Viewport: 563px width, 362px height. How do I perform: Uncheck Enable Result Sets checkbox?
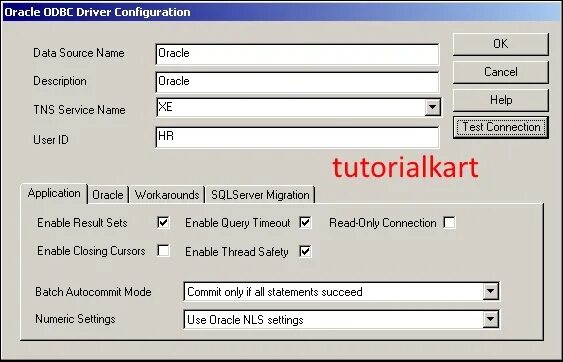163,223
